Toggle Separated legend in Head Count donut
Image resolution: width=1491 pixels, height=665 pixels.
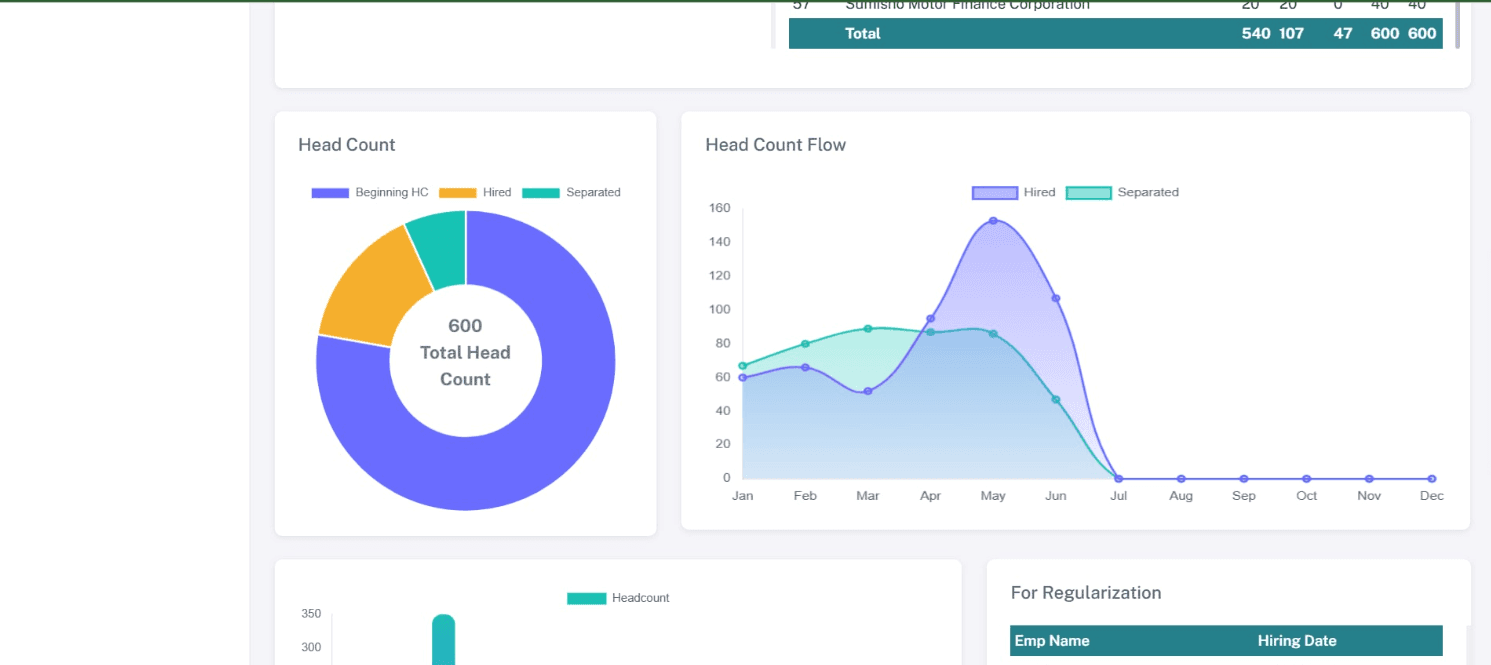571,192
